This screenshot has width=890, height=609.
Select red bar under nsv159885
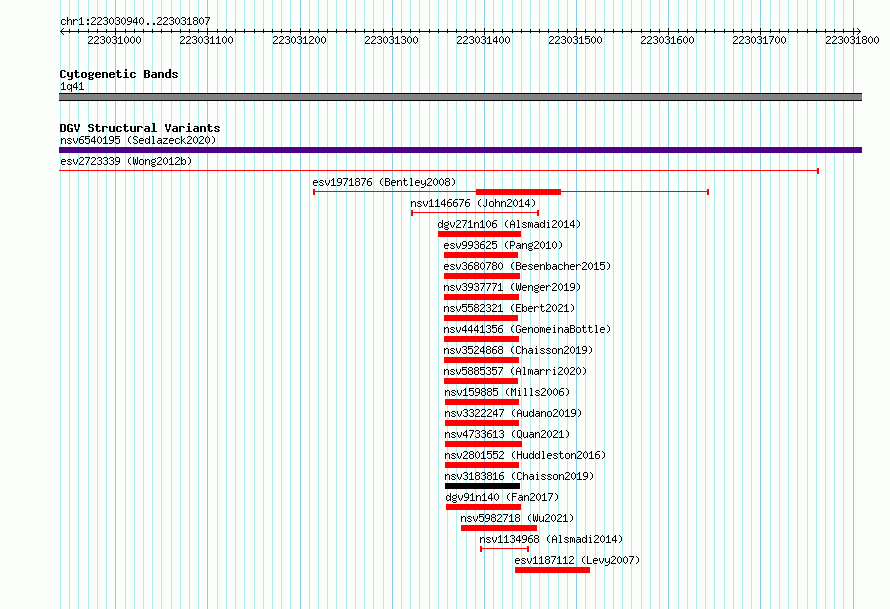click(x=482, y=402)
